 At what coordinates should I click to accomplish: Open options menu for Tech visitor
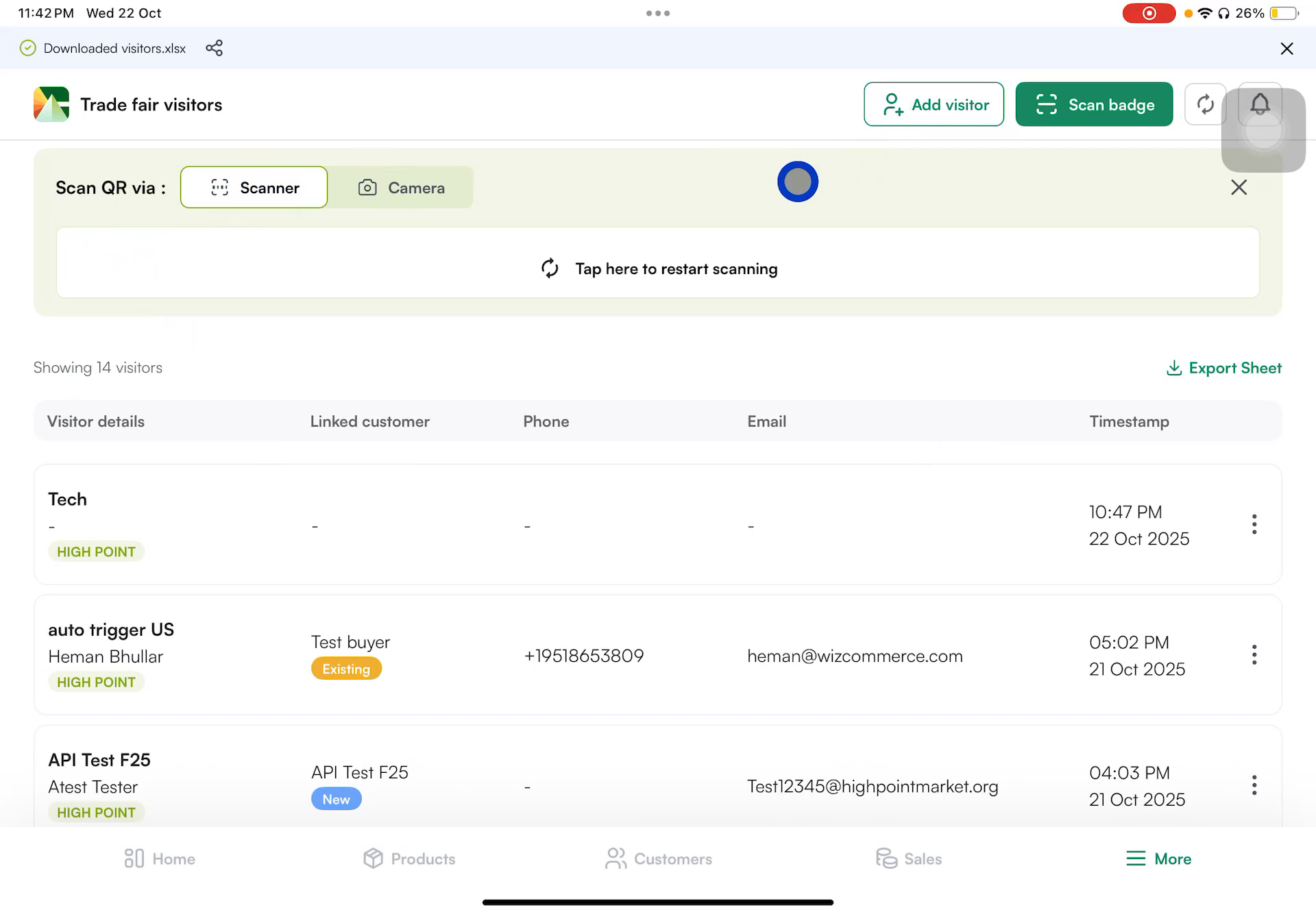(x=1254, y=524)
